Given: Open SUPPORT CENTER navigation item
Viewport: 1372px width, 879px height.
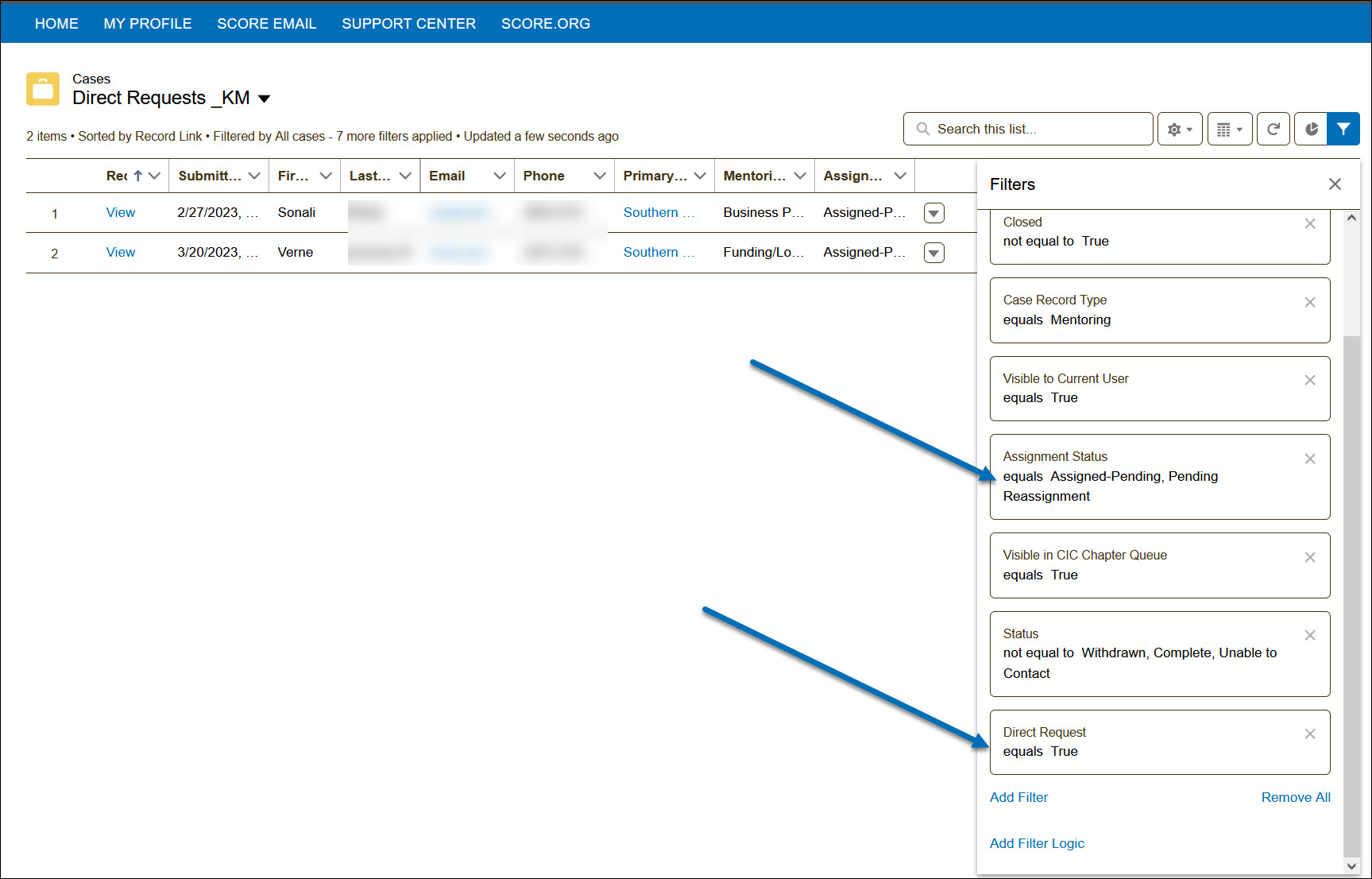Looking at the screenshot, I should click(x=408, y=24).
